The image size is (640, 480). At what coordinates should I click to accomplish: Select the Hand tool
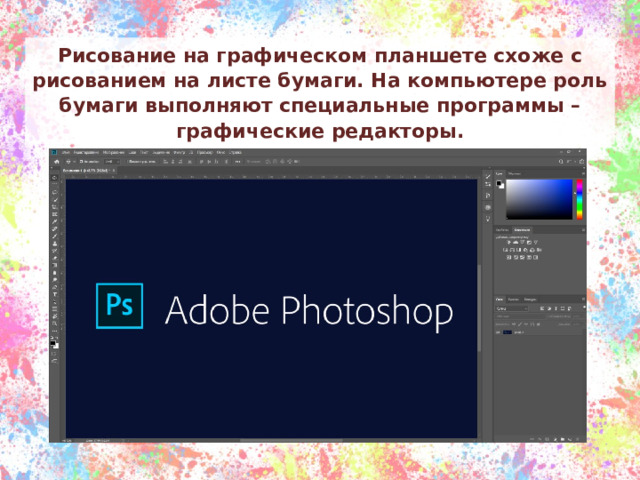click(54, 316)
